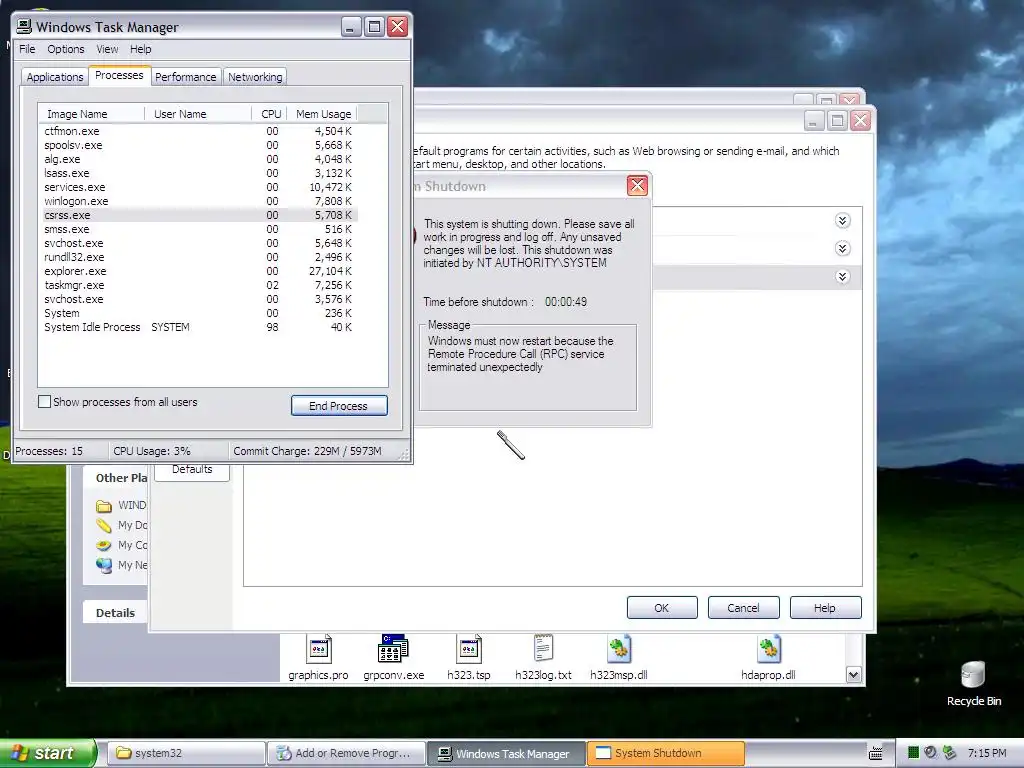1024x768 pixels.
Task: Click the WINDOWS folder icon in Other Places
Action: pos(104,506)
